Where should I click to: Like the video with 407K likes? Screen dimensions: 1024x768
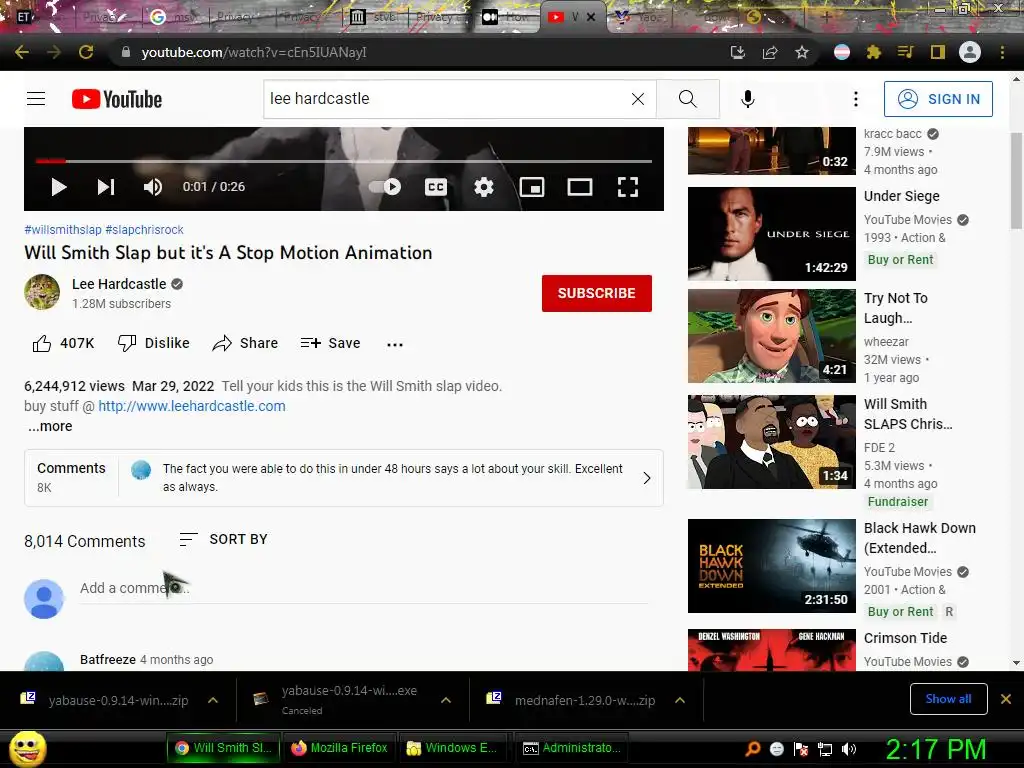click(63, 343)
